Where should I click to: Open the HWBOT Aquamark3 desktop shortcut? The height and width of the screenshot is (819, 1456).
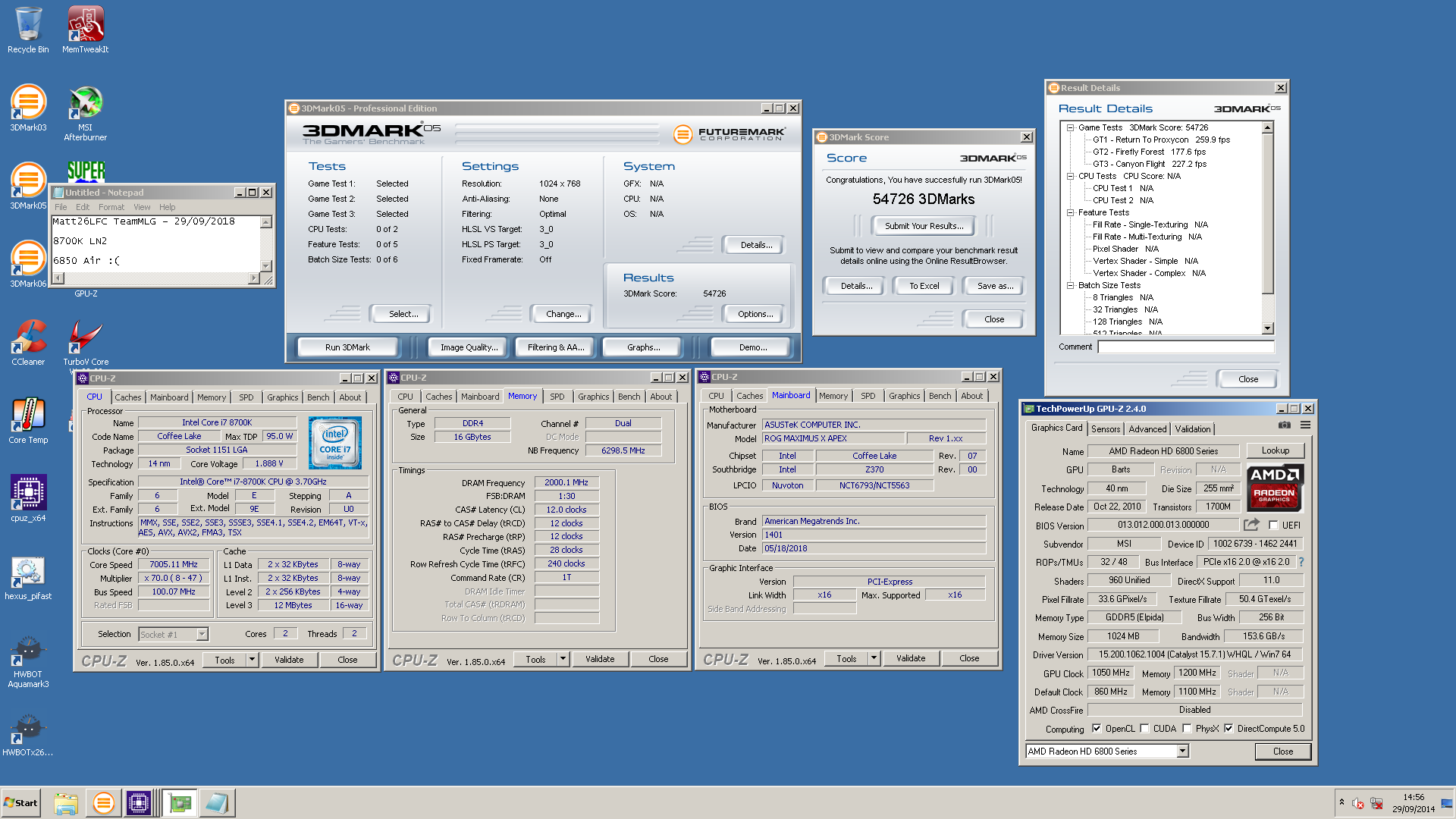[28, 661]
